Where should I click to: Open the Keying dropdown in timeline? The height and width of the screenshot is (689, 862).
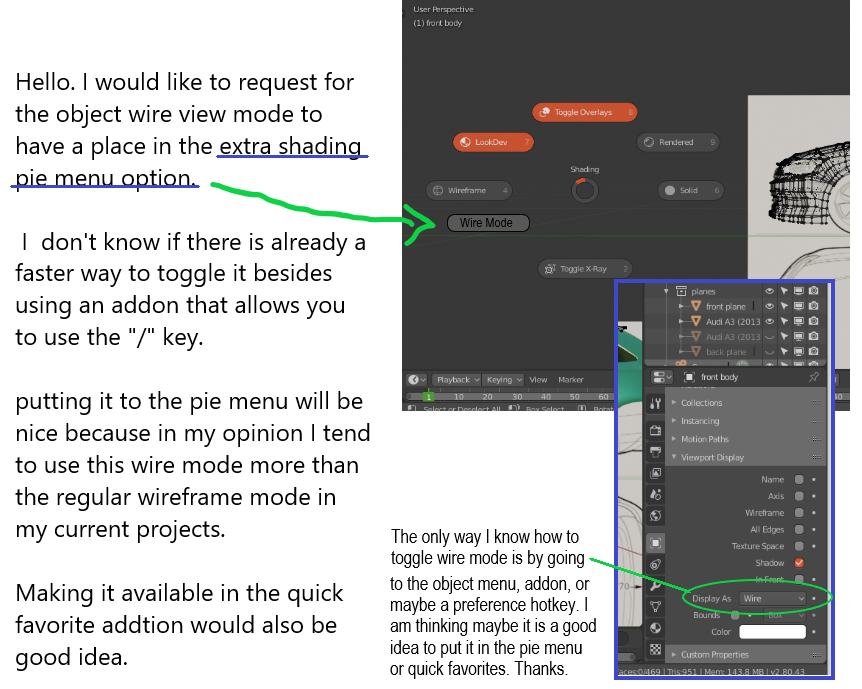pyautogui.click(x=503, y=379)
